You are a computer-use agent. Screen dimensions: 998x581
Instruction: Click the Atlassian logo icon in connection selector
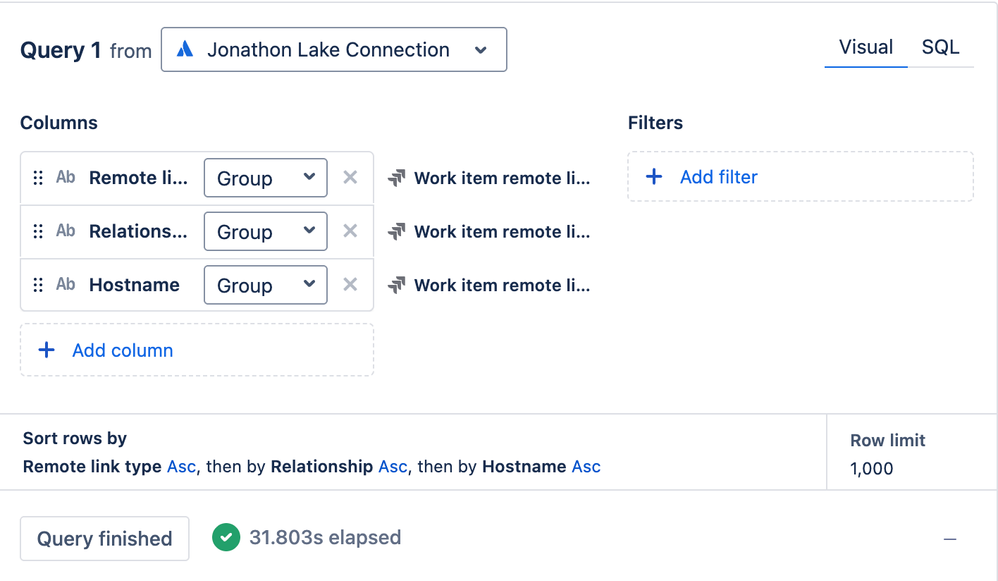coord(185,50)
